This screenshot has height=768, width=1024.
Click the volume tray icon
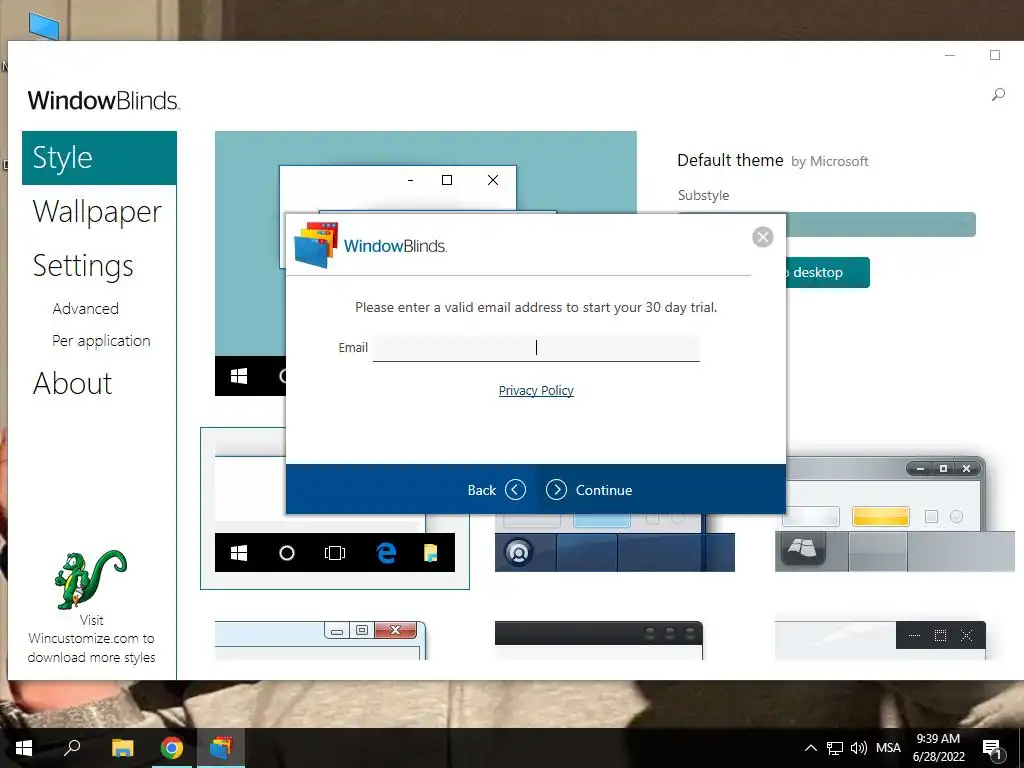point(859,748)
